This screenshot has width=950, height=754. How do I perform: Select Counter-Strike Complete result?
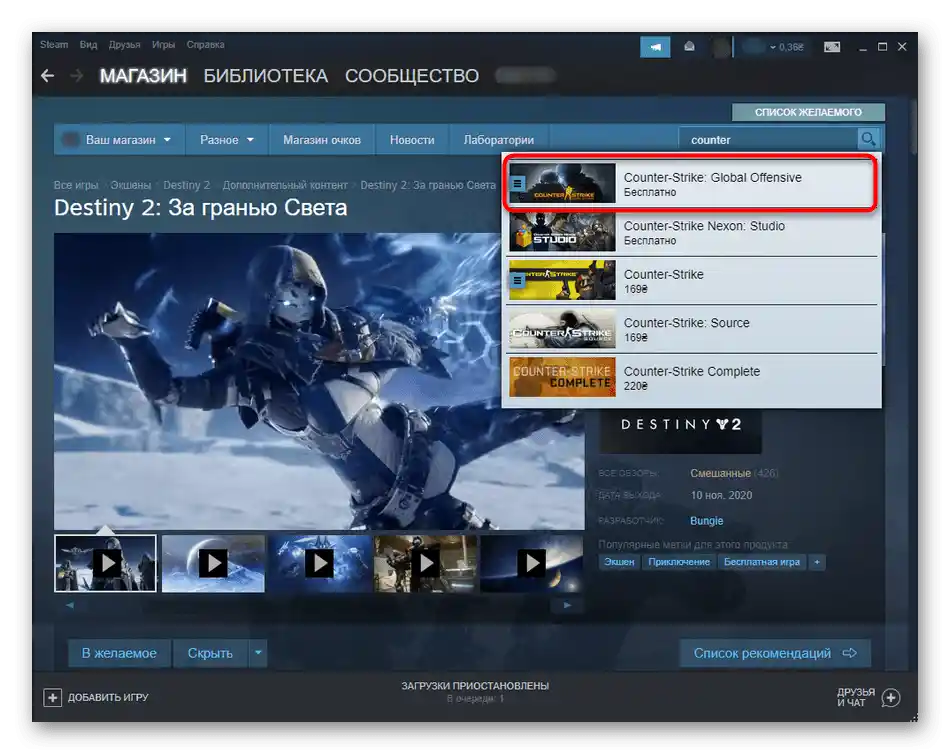tap(693, 378)
